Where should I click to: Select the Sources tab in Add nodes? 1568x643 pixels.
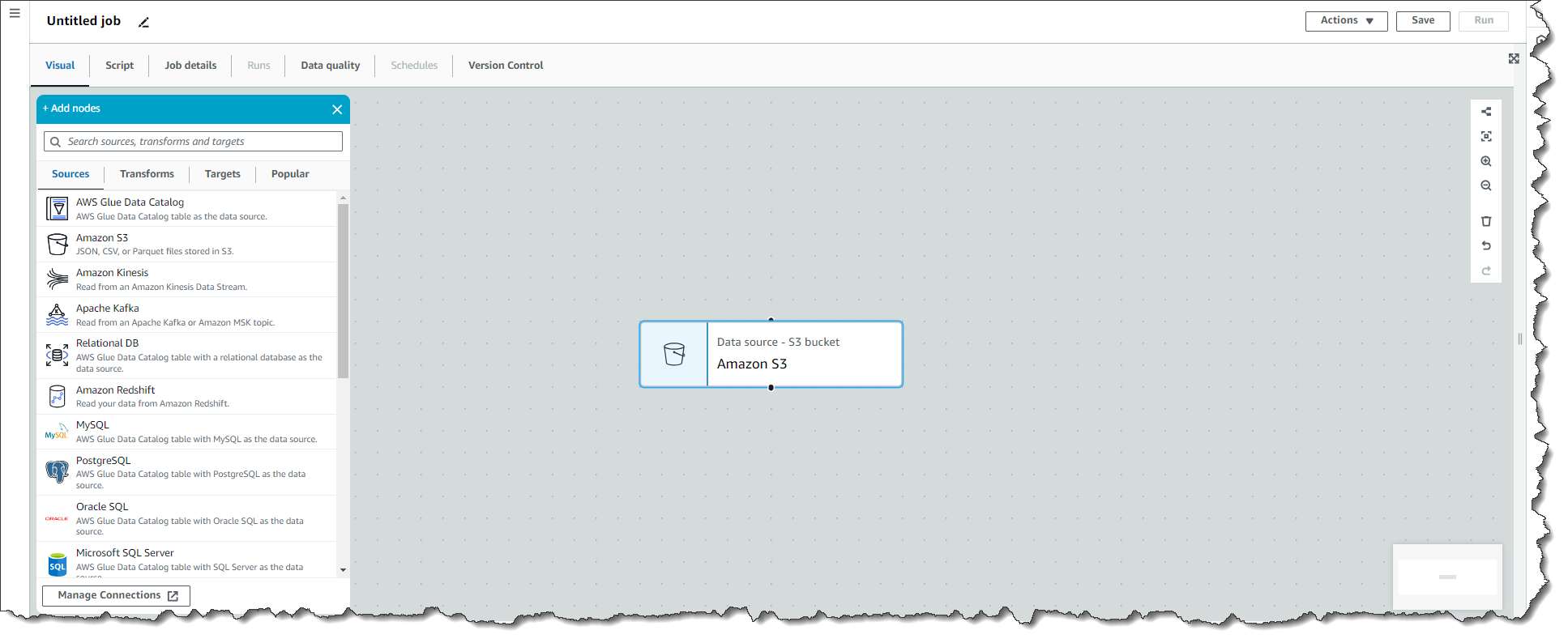pyautogui.click(x=70, y=174)
